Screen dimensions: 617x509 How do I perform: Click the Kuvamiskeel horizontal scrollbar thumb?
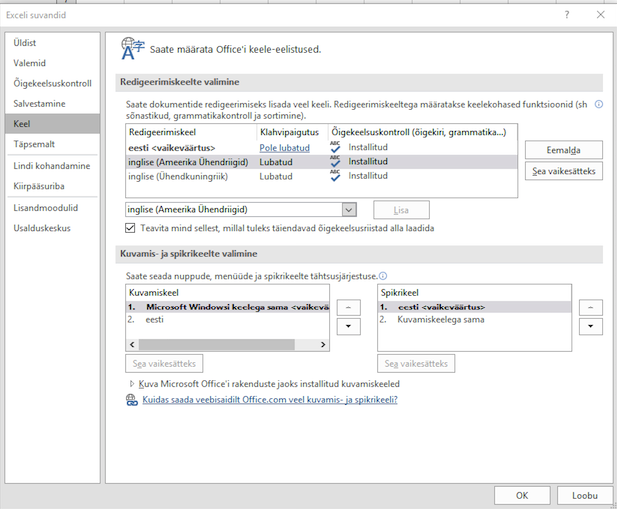tap(216, 345)
